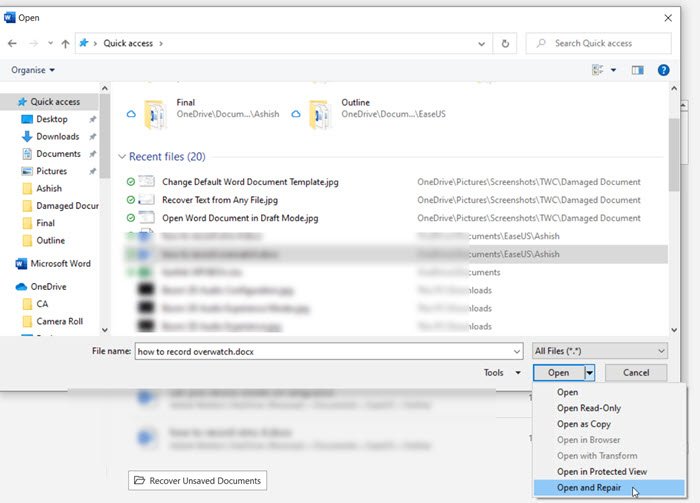
Task: Click pin icon beside Downloads
Action: (92, 137)
